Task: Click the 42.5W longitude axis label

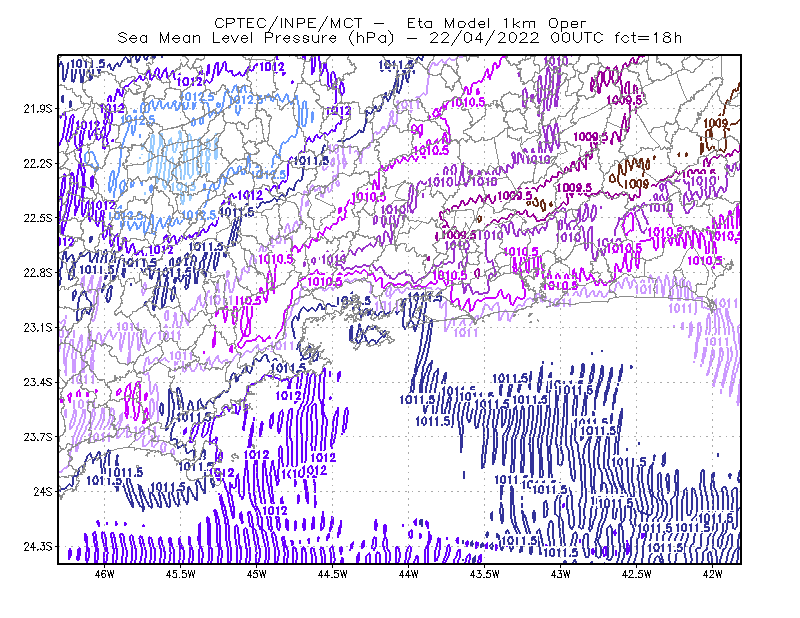Action: click(636, 574)
